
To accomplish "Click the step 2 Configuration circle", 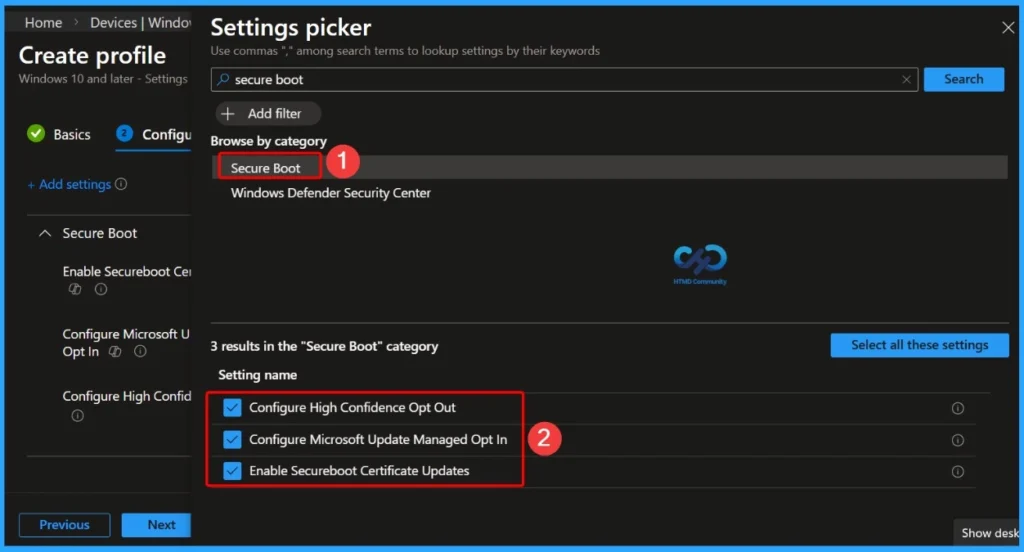I will [124, 133].
